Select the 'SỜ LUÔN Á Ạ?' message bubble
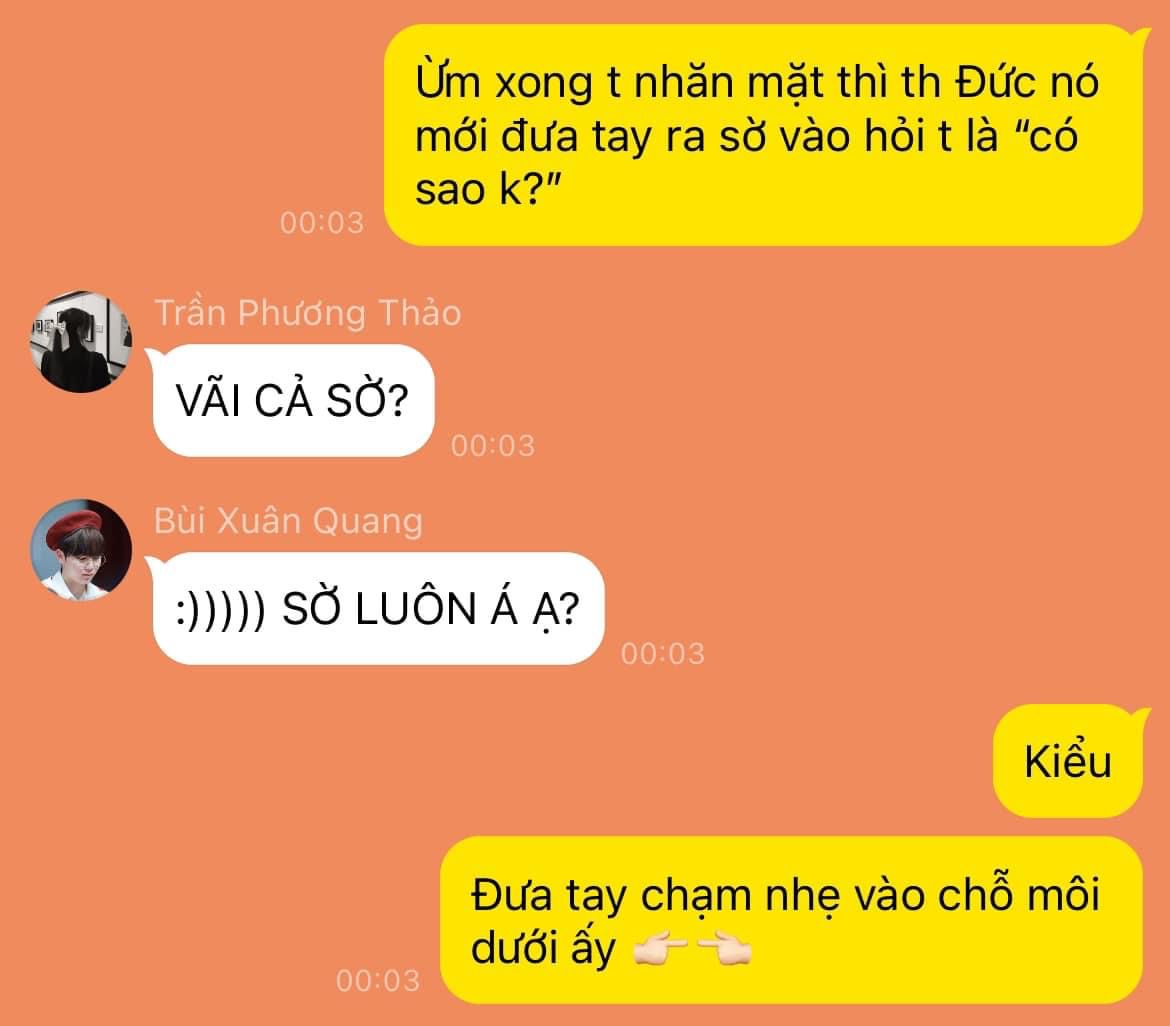Viewport: 1170px width, 1026px height. click(378, 609)
